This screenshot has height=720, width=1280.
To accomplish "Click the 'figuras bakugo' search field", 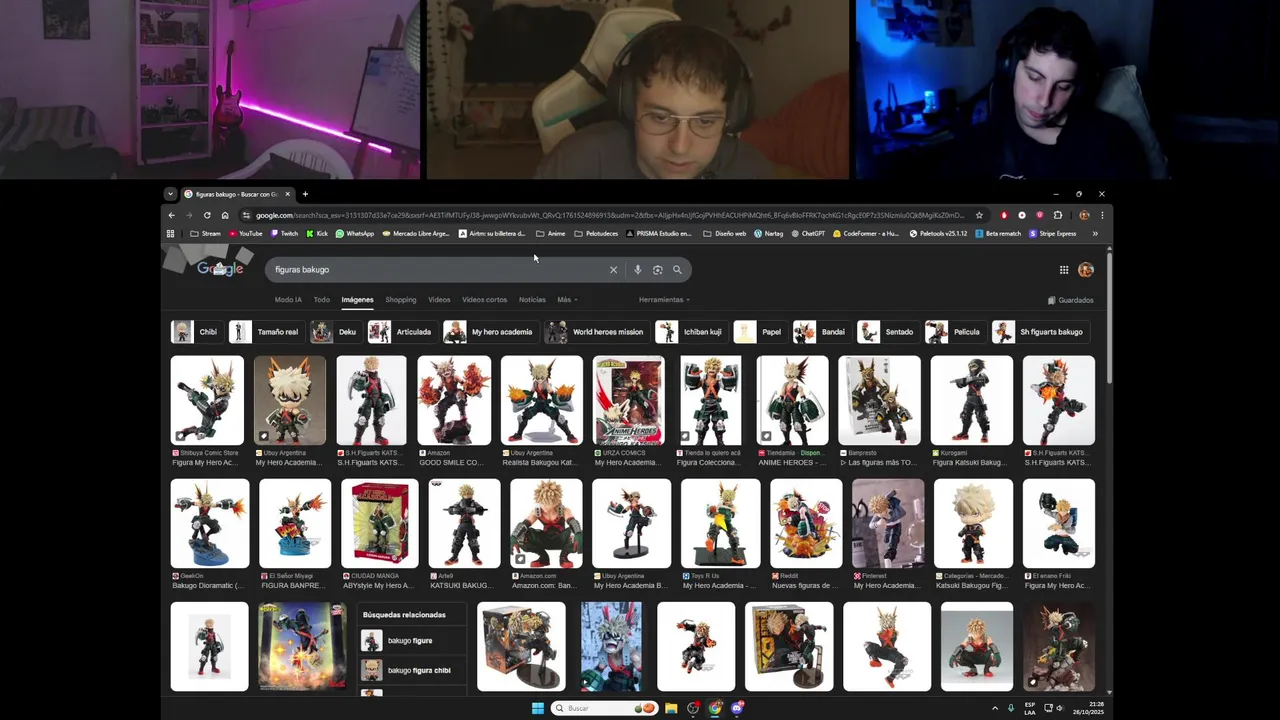I will [x=440, y=270].
